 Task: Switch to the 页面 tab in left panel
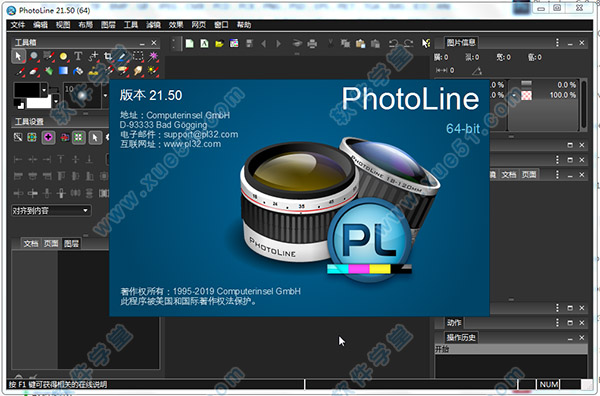pos(51,244)
